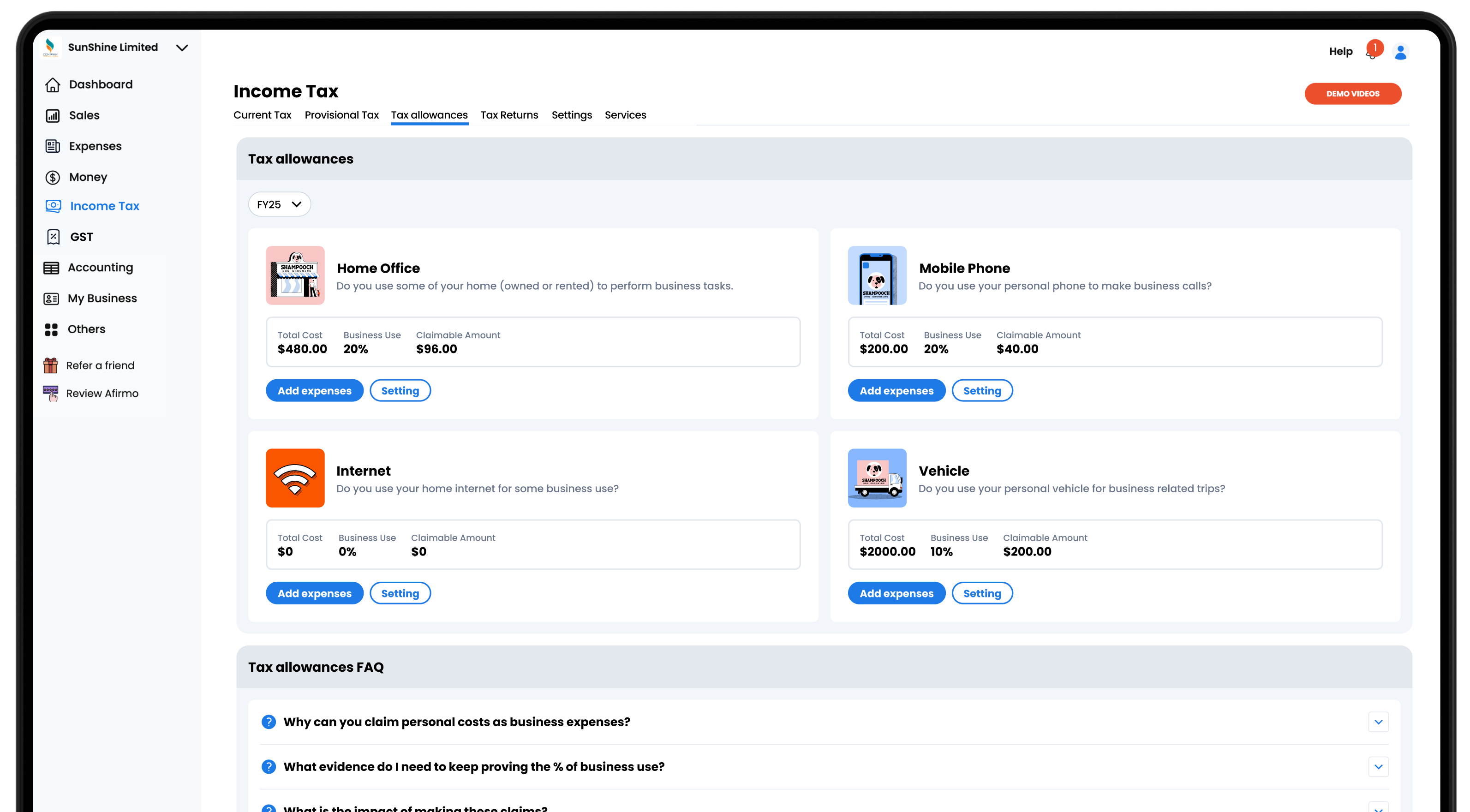The height and width of the screenshot is (812, 1470).
Task: Click the SunShine Limited company logo
Action: tap(50, 48)
